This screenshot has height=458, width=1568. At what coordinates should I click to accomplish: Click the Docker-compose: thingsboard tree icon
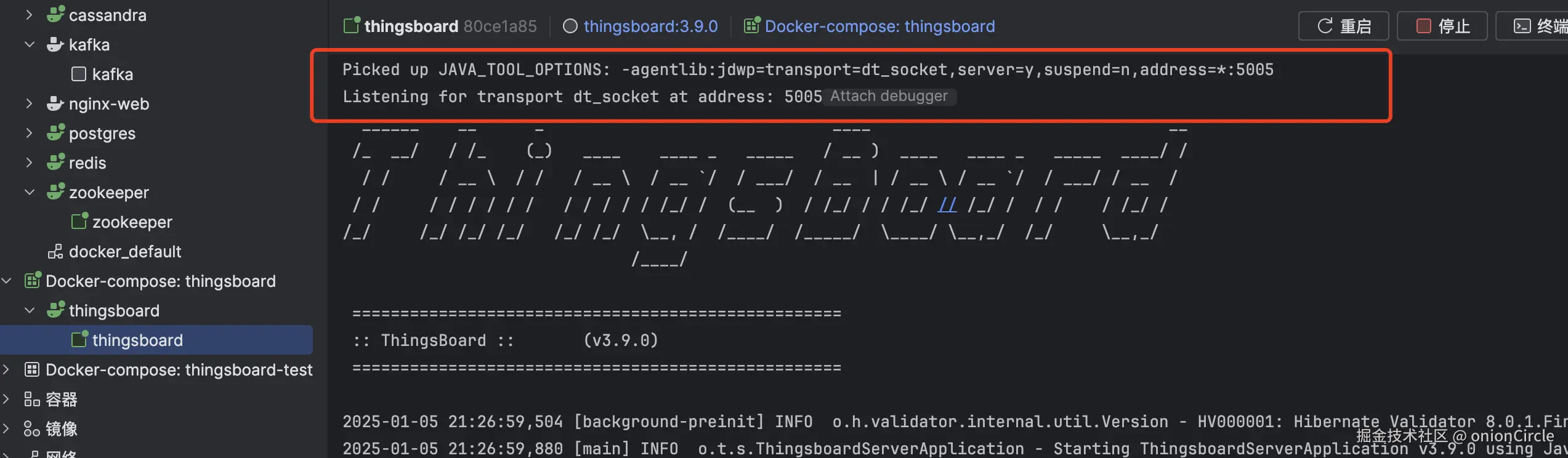(x=33, y=280)
